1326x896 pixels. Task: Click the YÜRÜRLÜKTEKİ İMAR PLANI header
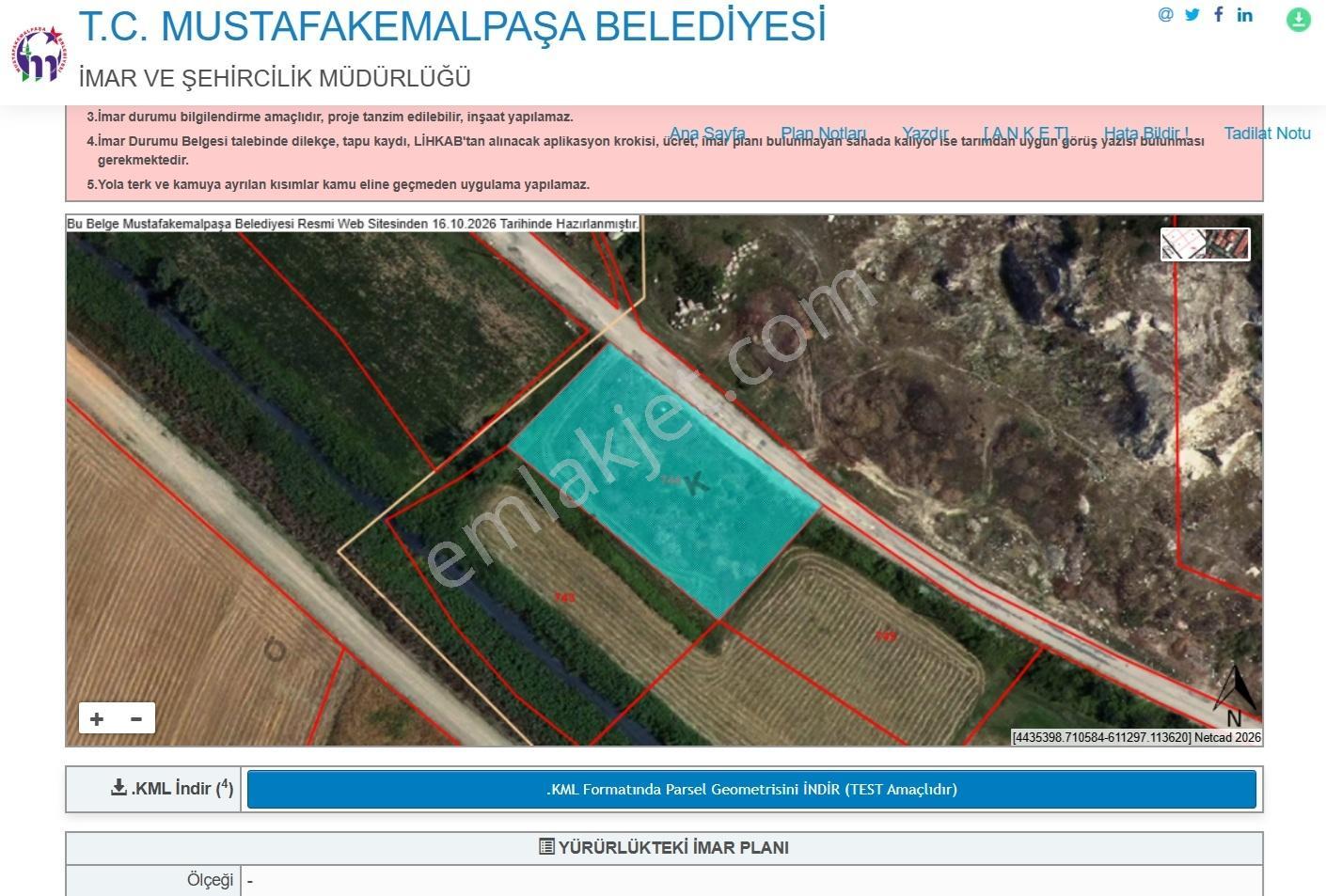[x=664, y=847]
